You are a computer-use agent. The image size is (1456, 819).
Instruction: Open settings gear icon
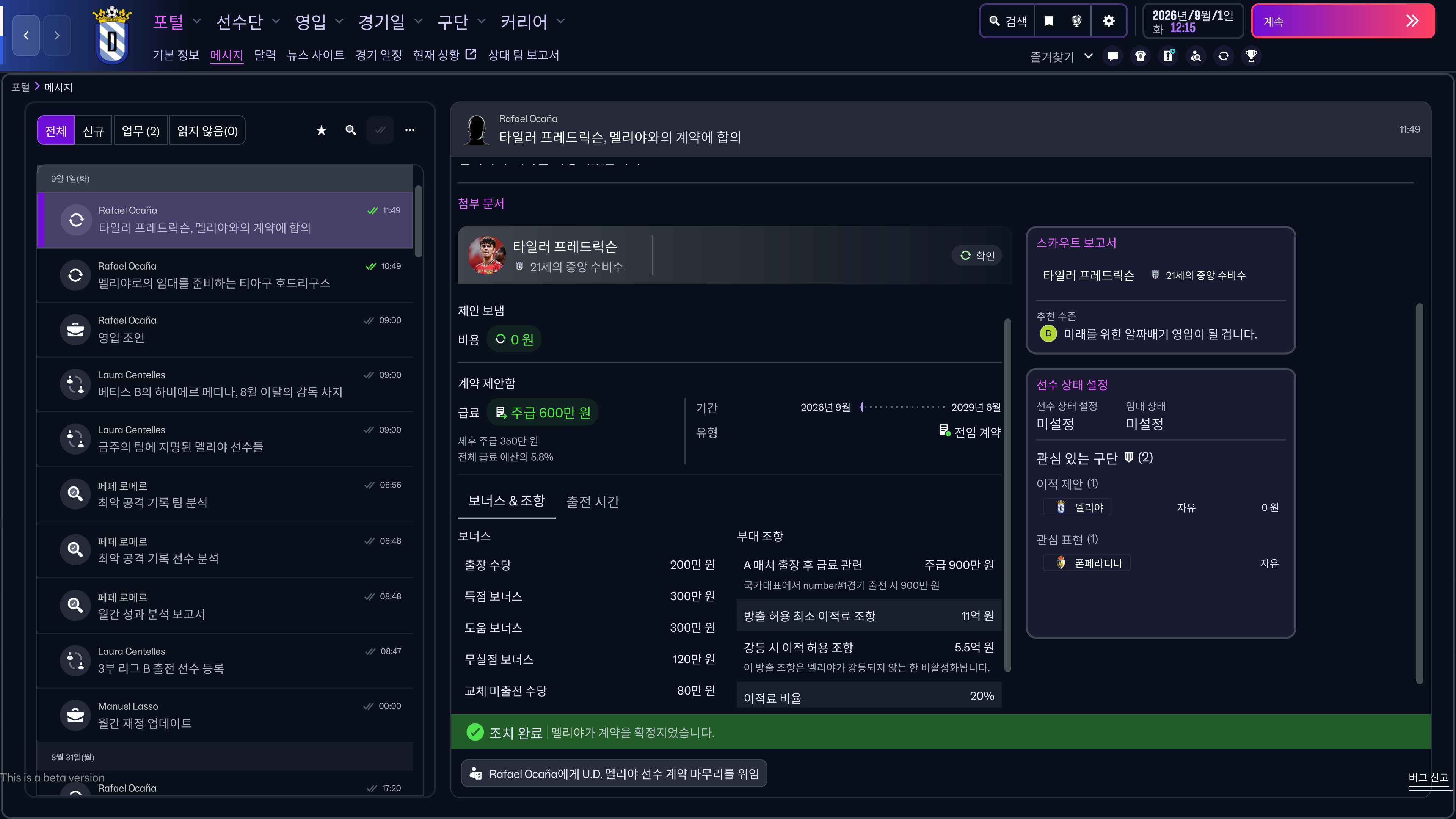point(1108,21)
